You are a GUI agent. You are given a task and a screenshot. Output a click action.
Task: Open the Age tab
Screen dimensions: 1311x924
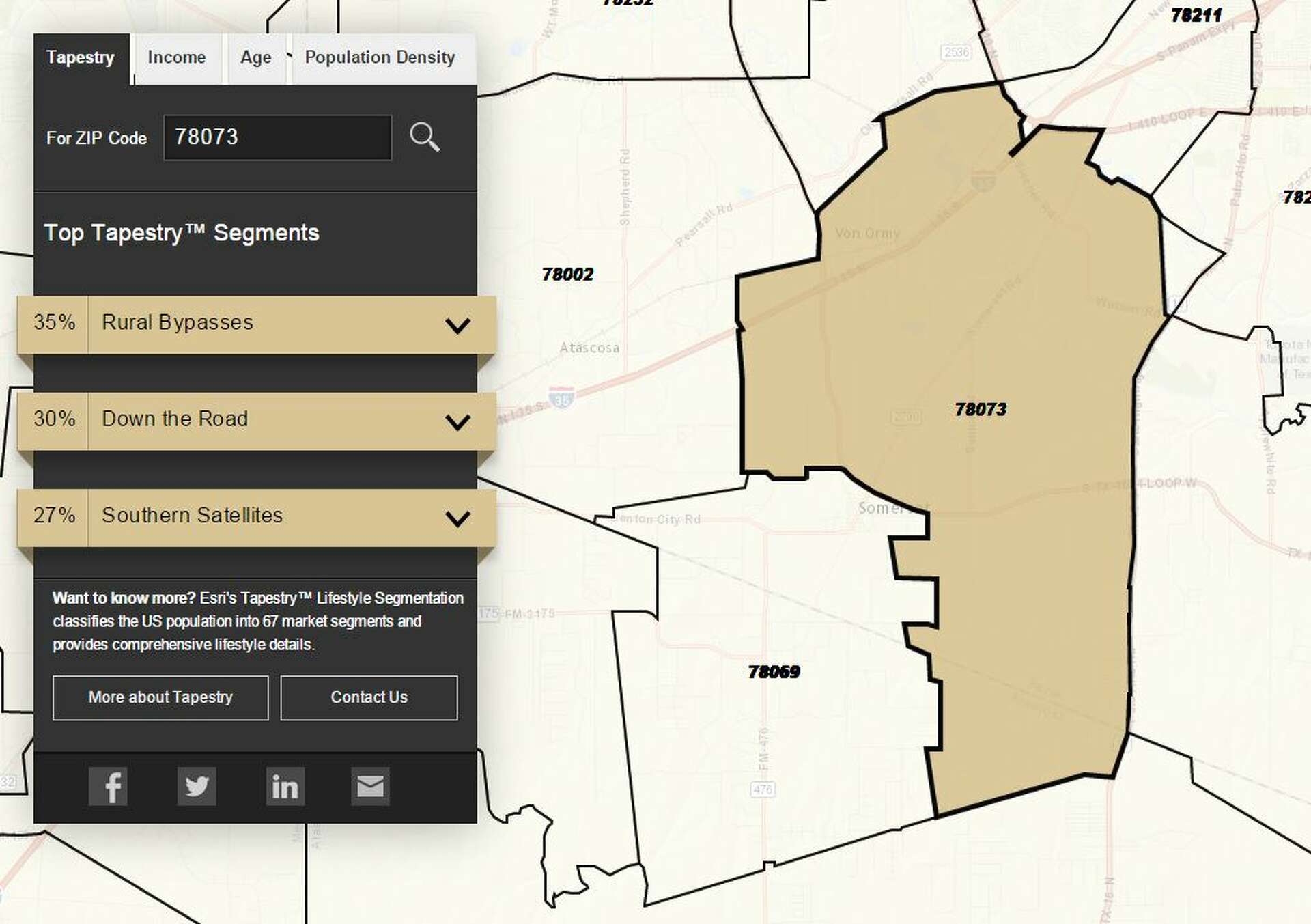tap(256, 58)
